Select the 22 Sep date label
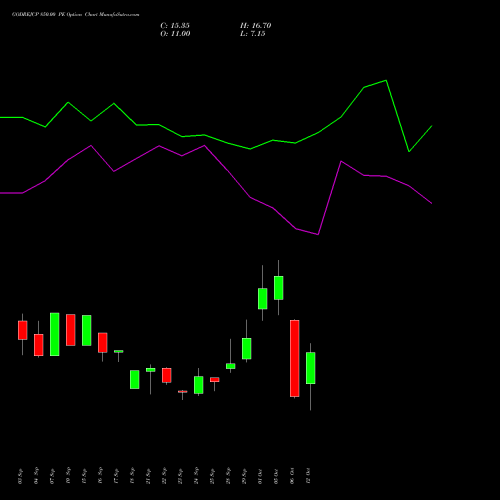This screenshot has height=500, width=500. (x=164, y=476)
